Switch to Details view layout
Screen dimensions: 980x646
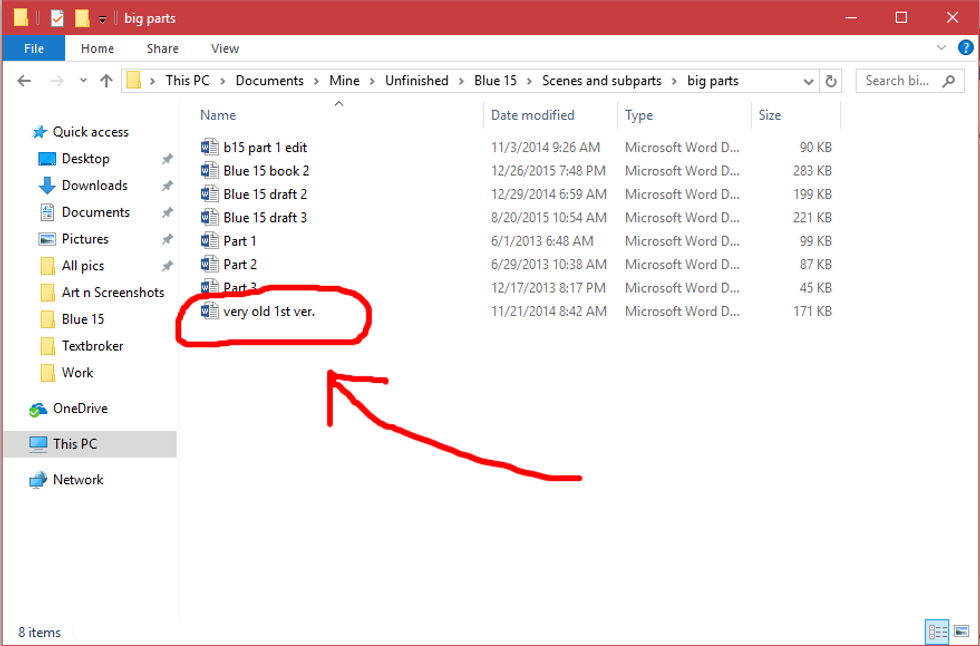click(937, 631)
